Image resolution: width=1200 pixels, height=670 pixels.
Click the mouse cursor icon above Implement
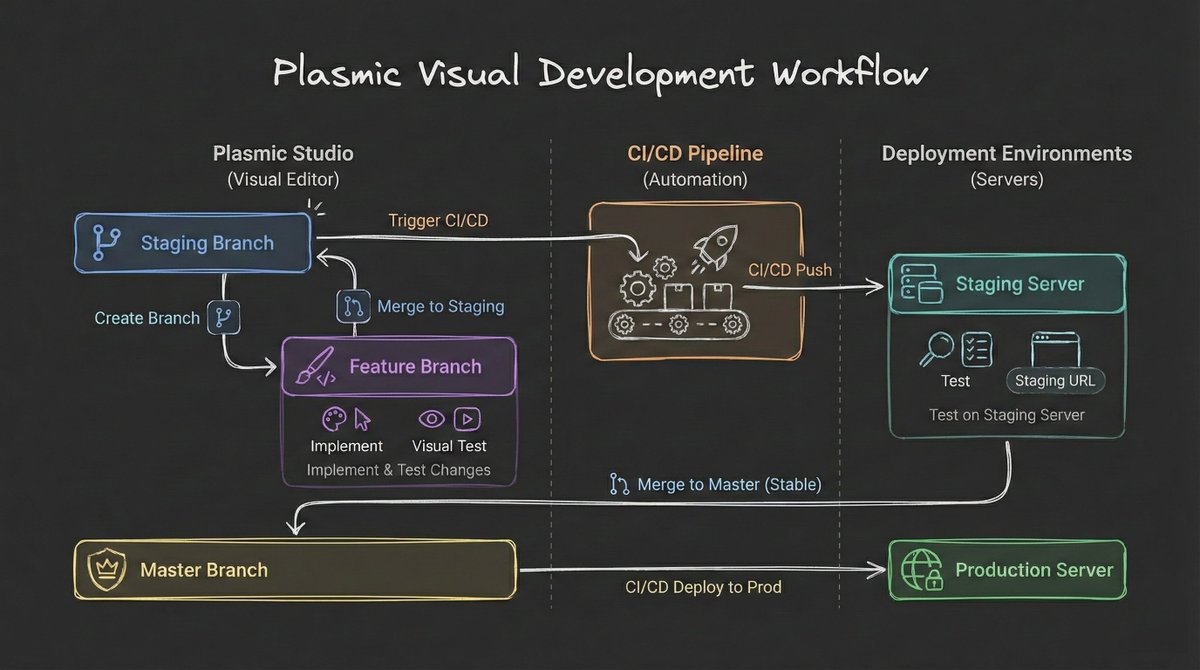[362, 419]
